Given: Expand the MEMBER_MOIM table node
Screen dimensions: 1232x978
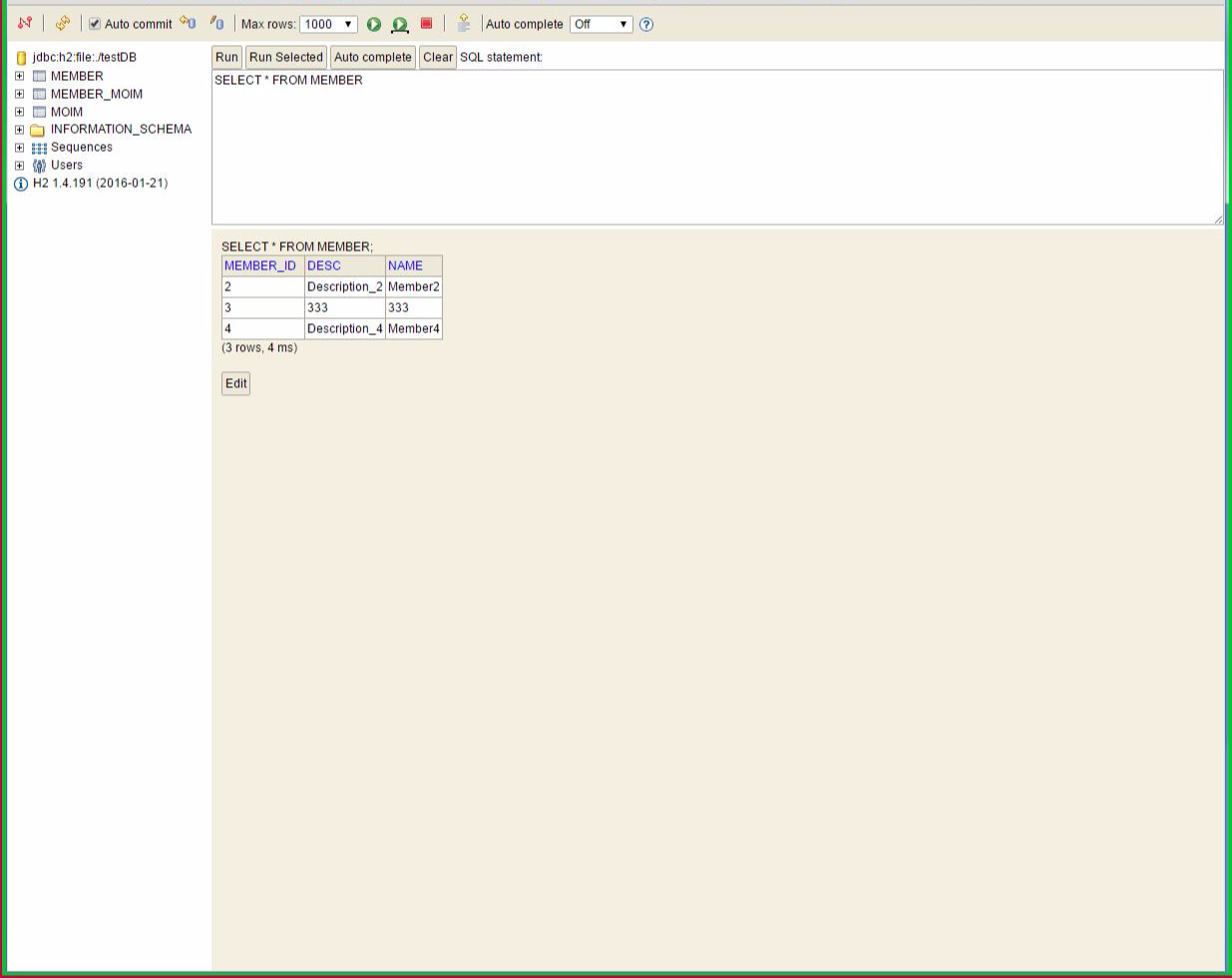Looking at the screenshot, I should [x=19, y=94].
